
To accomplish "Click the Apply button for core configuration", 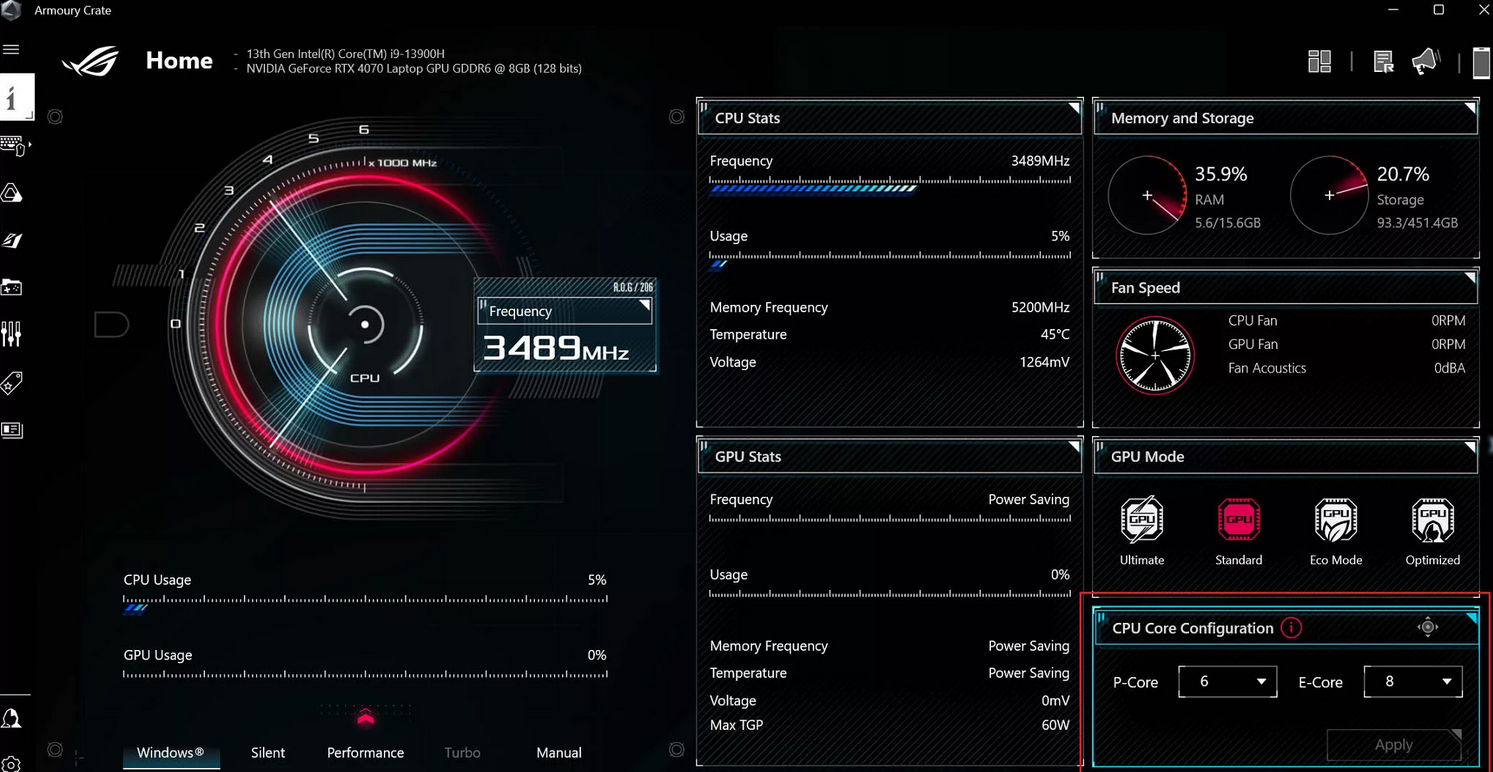I will (1394, 745).
